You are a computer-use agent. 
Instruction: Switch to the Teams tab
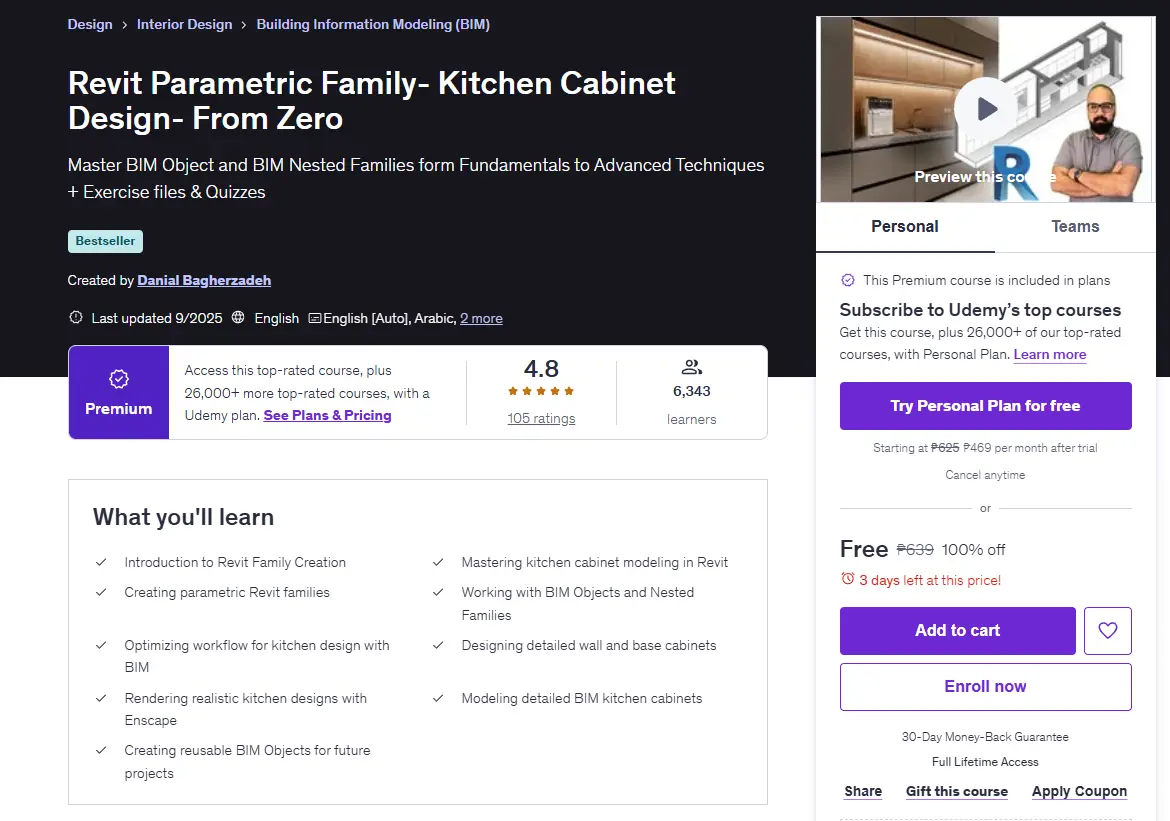[x=1074, y=227]
